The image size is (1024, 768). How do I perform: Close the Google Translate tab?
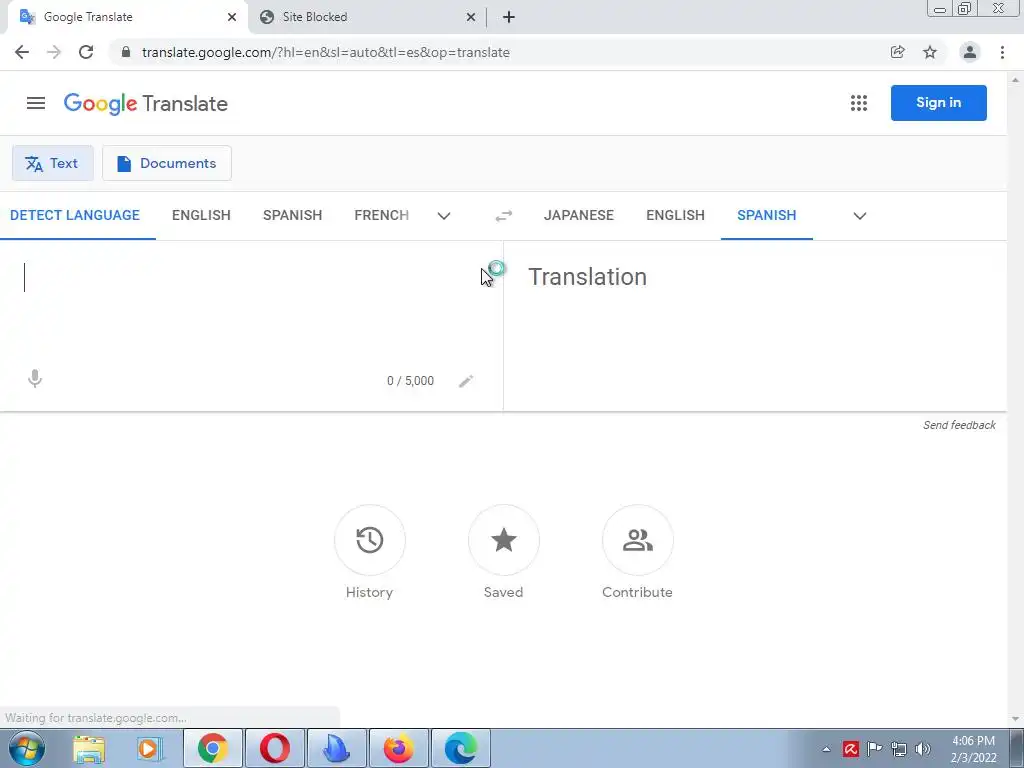(x=232, y=17)
